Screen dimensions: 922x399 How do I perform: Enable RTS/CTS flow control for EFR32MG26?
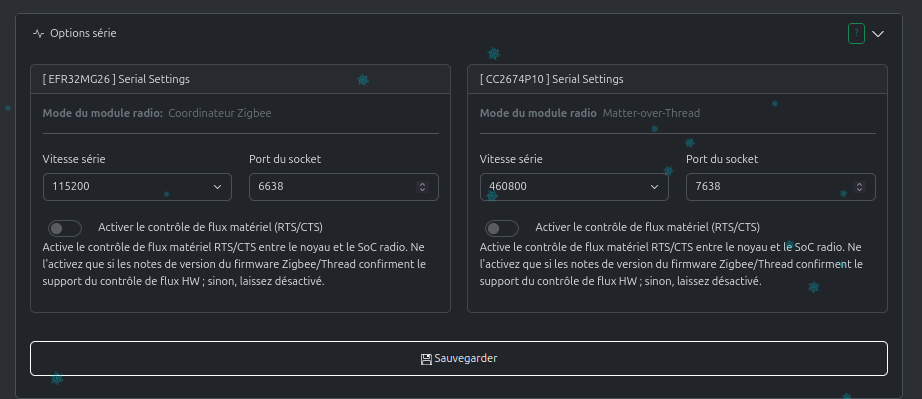click(65, 228)
